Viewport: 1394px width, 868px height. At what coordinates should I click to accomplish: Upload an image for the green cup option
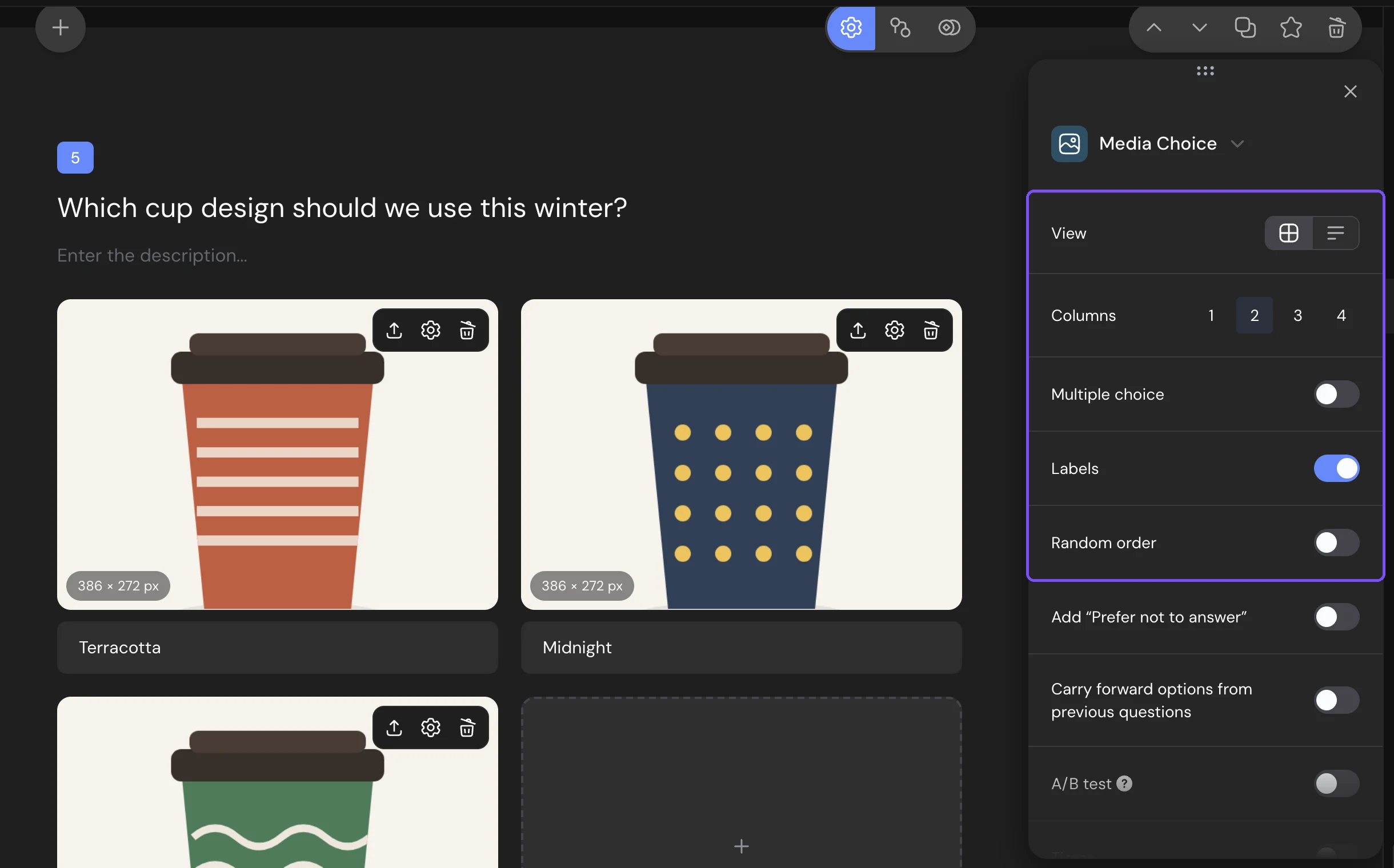click(x=394, y=728)
